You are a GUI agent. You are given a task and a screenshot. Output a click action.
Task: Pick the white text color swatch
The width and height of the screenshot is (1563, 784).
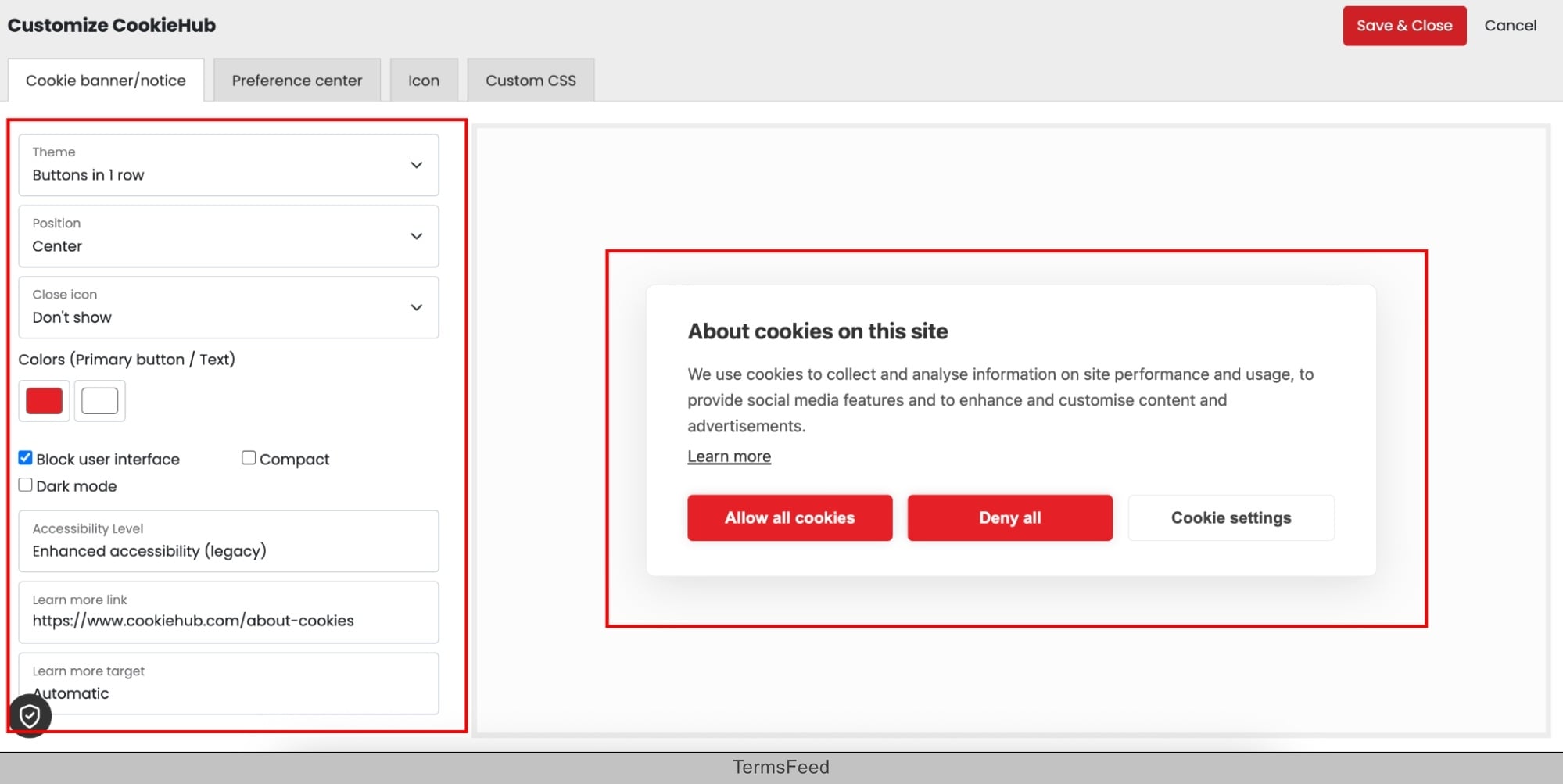coord(100,401)
